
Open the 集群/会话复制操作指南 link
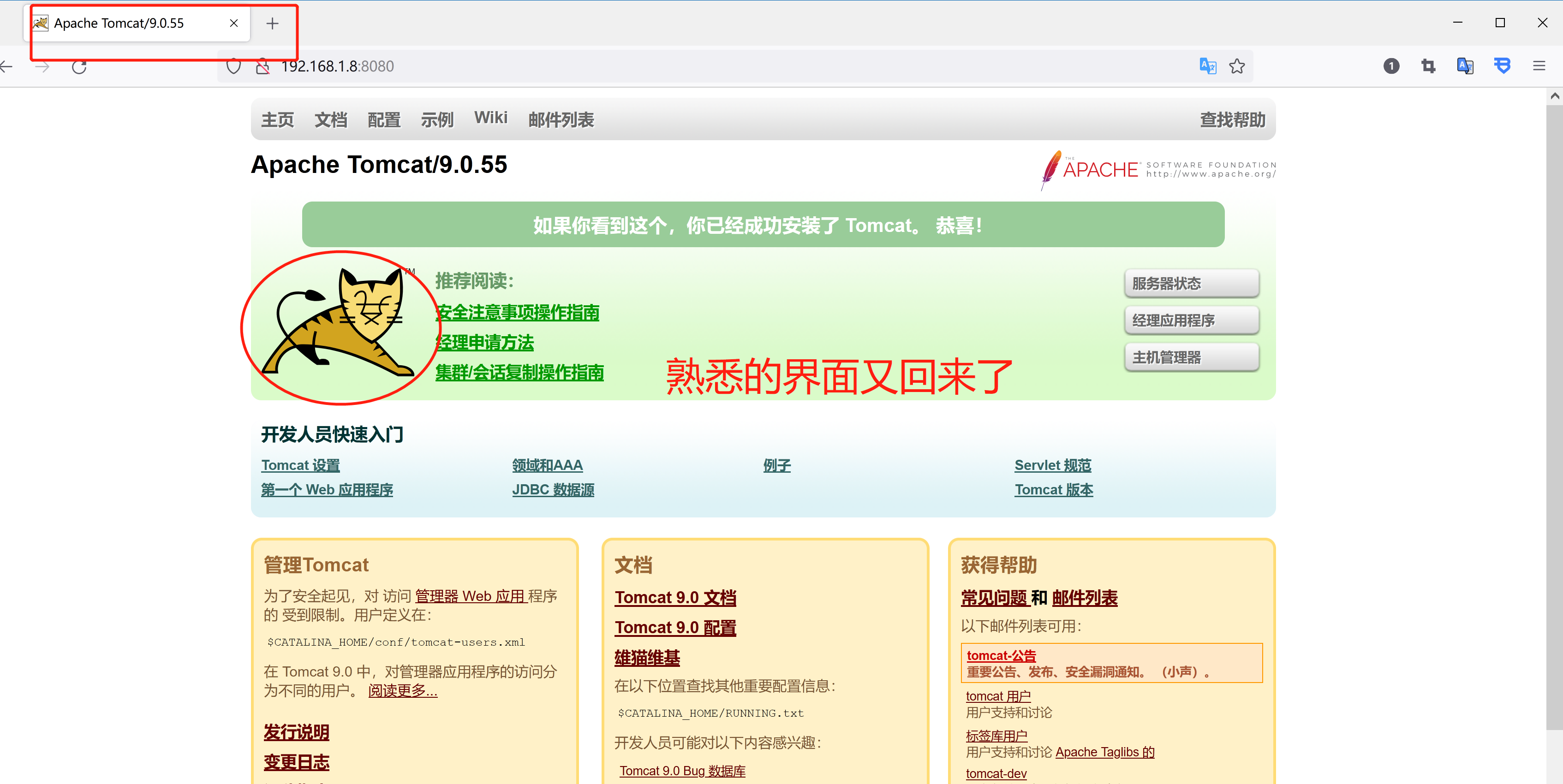tap(519, 372)
